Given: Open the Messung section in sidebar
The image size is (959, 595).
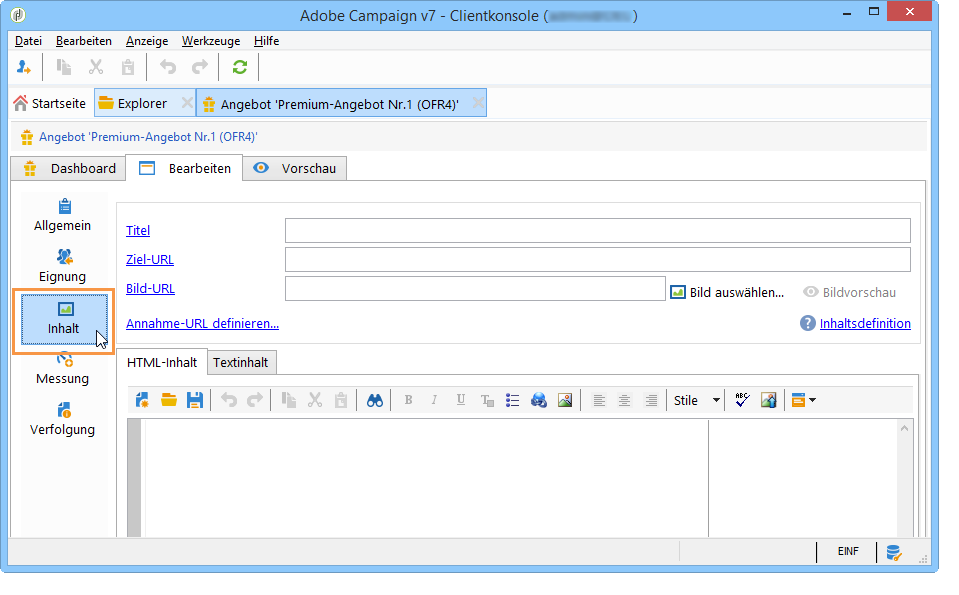Looking at the screenshot, I should pyautogui.click(x=63, y=369).
